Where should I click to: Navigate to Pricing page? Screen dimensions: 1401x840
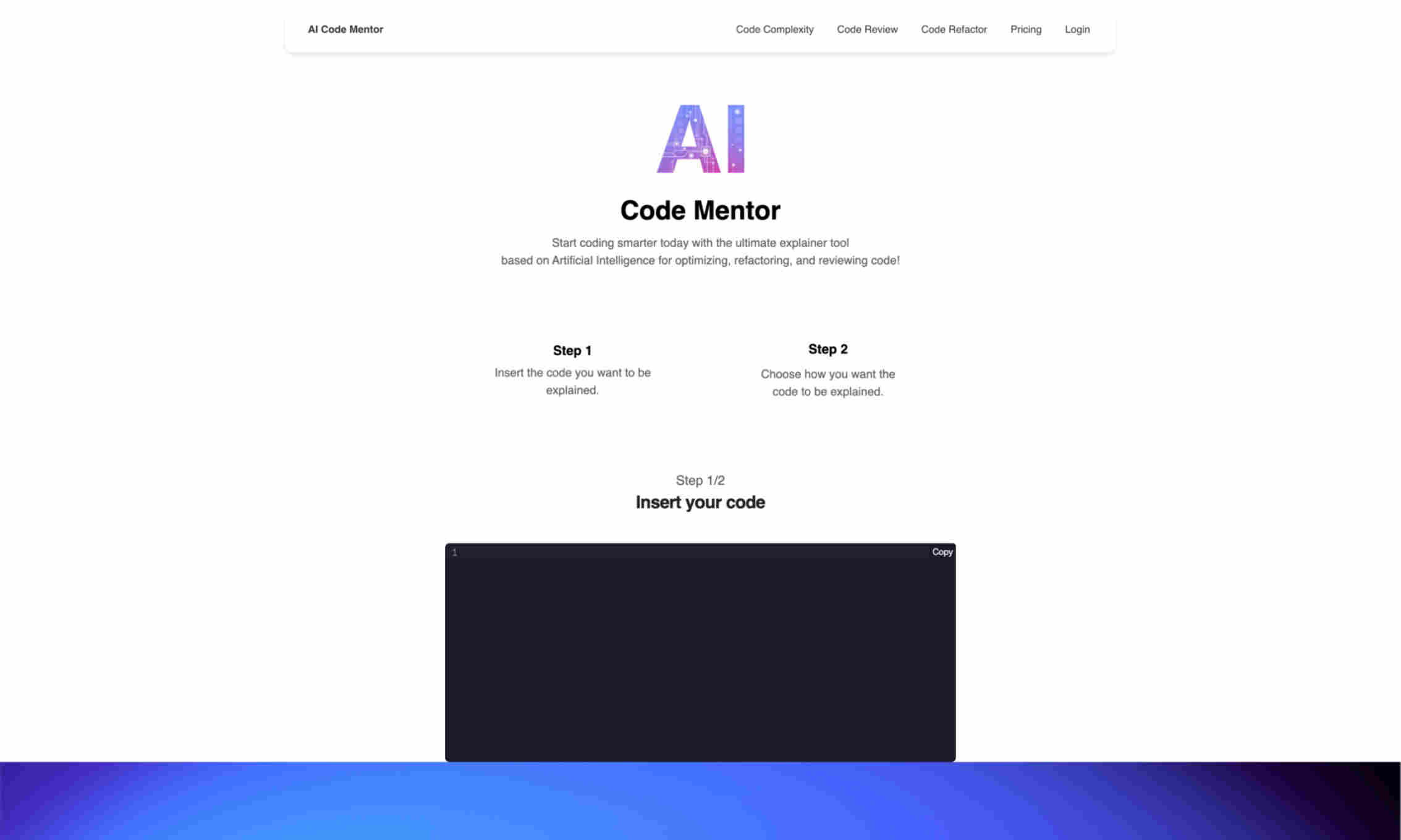[1025, 29]
